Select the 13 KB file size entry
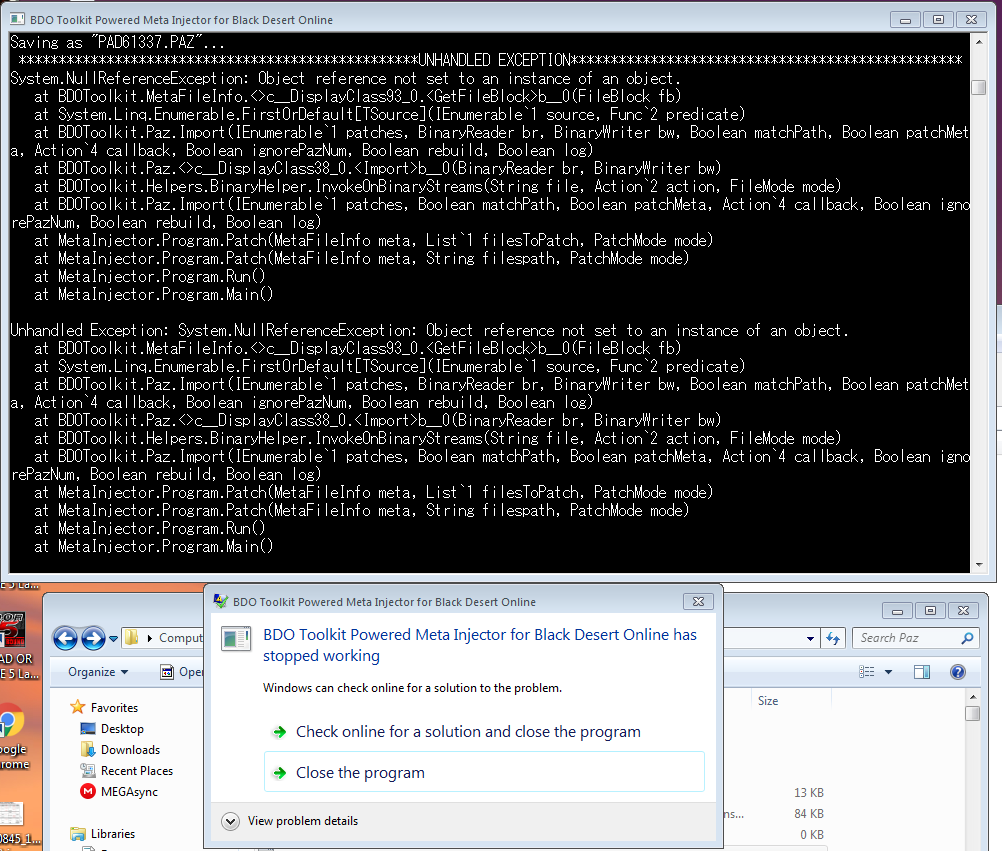 point(808,793)
